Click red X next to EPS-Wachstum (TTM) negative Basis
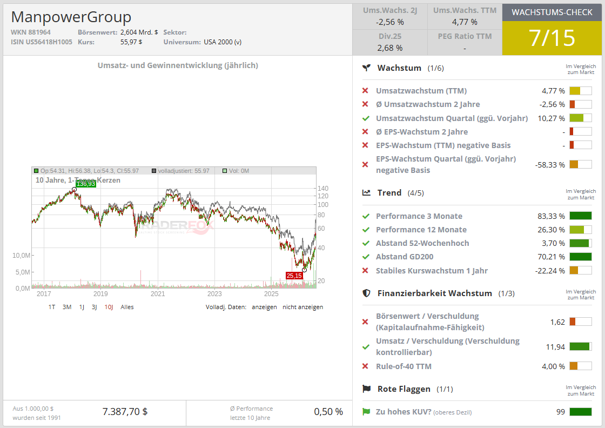 (x=365, y=145)
